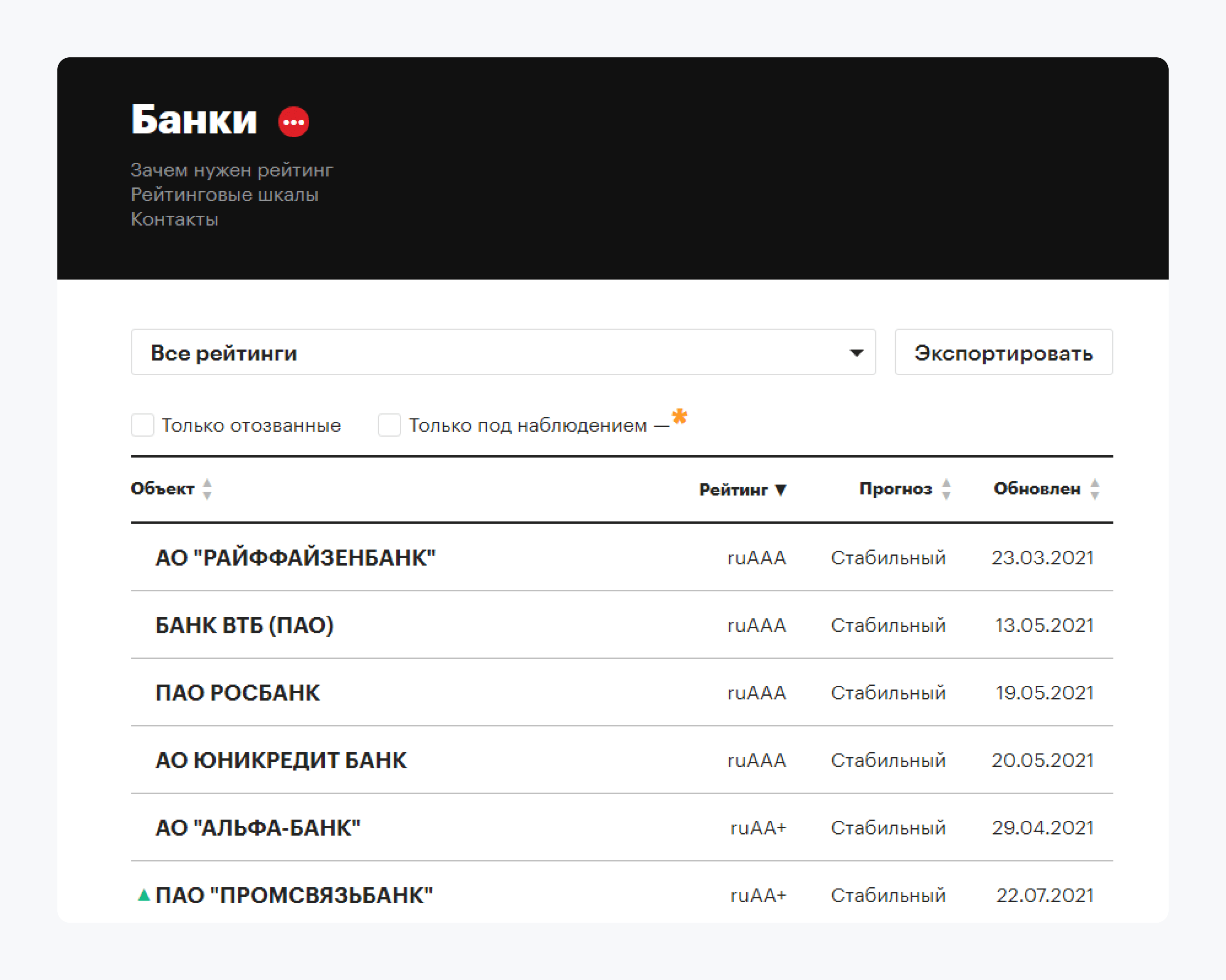Open the Рейтинговые шкалы link
This screenshot has width=1226, height=980.
(x=224, y=195)
